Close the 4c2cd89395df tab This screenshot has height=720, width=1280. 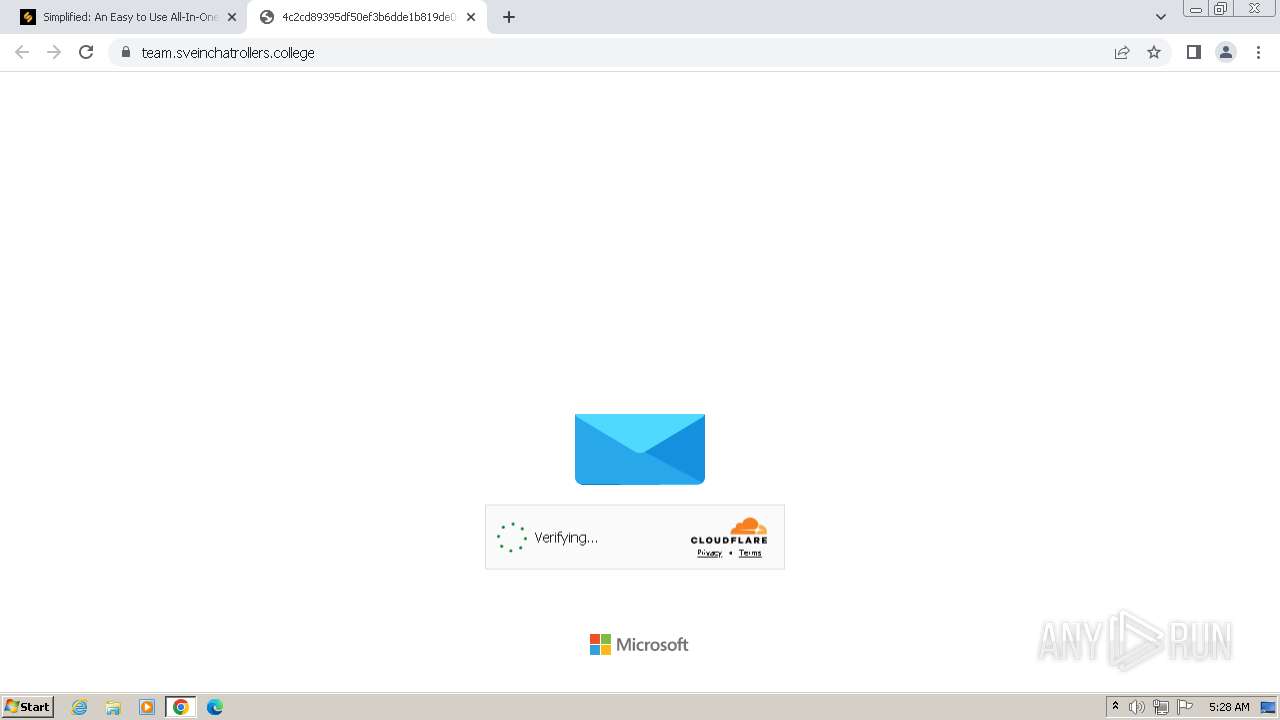[x=471, y=17]
